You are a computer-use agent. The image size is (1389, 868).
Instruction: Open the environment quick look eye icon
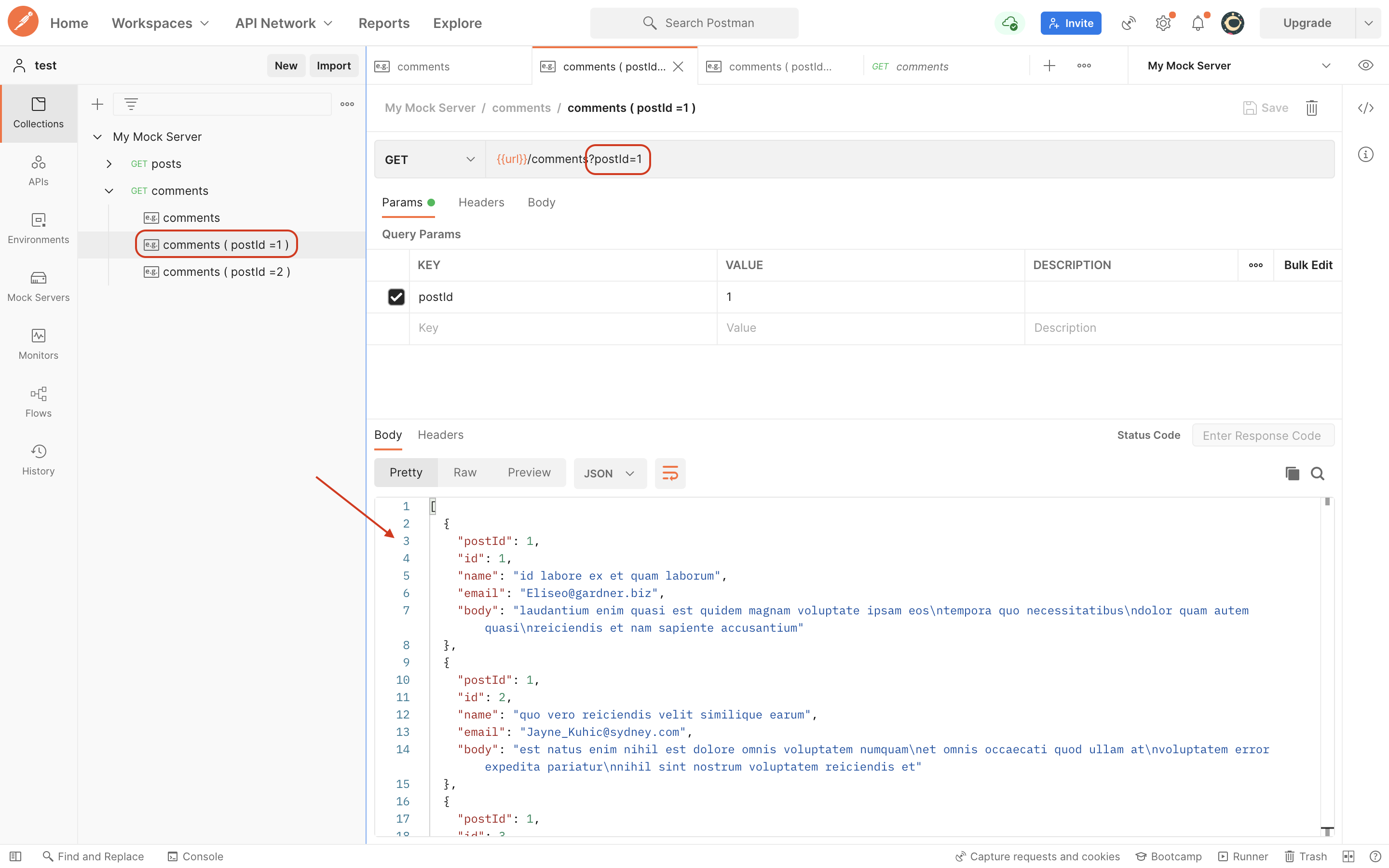(x=1365, y=66)
